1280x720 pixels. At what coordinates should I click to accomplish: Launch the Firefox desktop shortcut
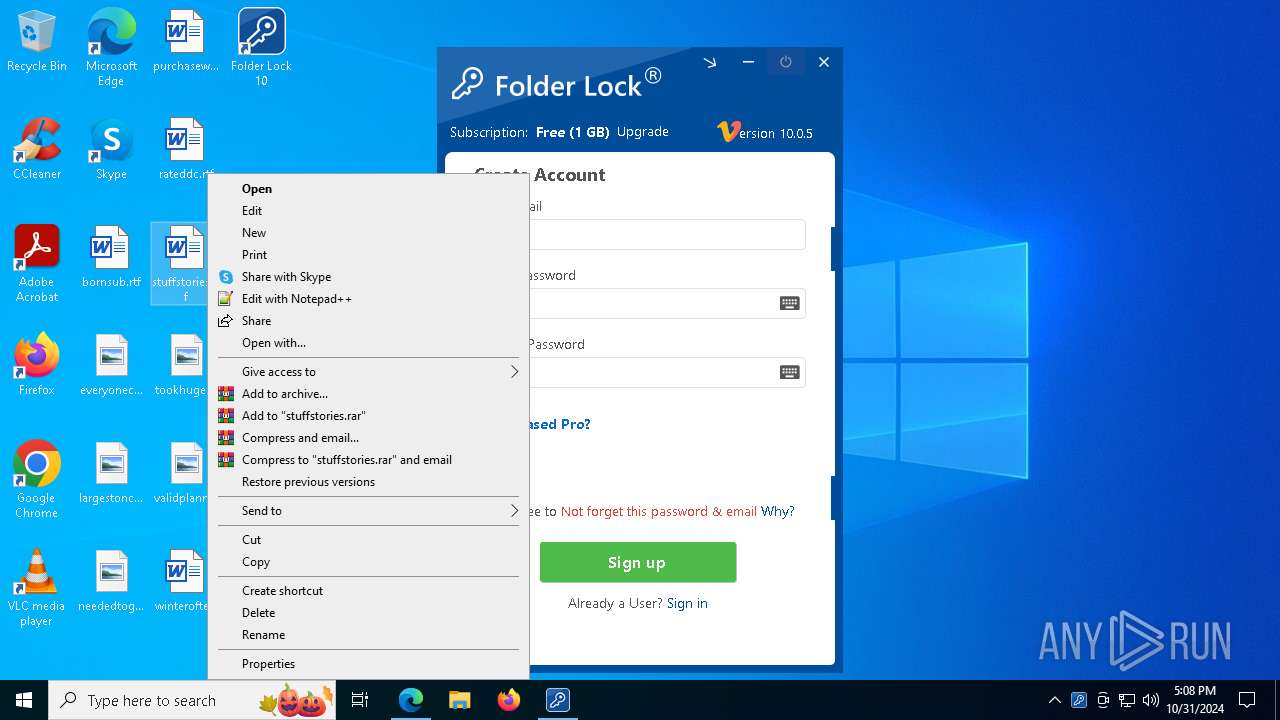37,366
